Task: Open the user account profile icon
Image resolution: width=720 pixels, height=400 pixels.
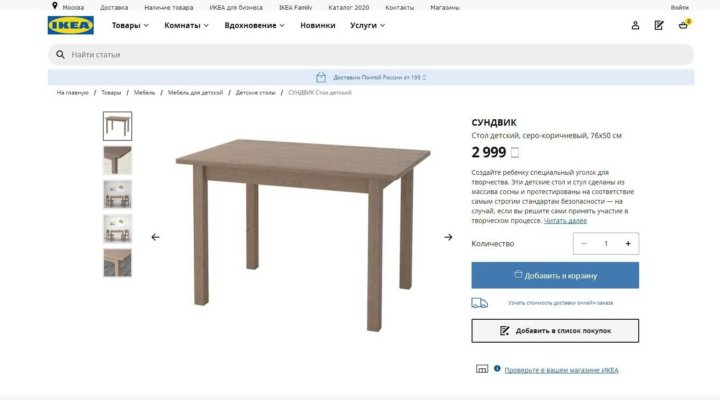Action: point(635,25)
